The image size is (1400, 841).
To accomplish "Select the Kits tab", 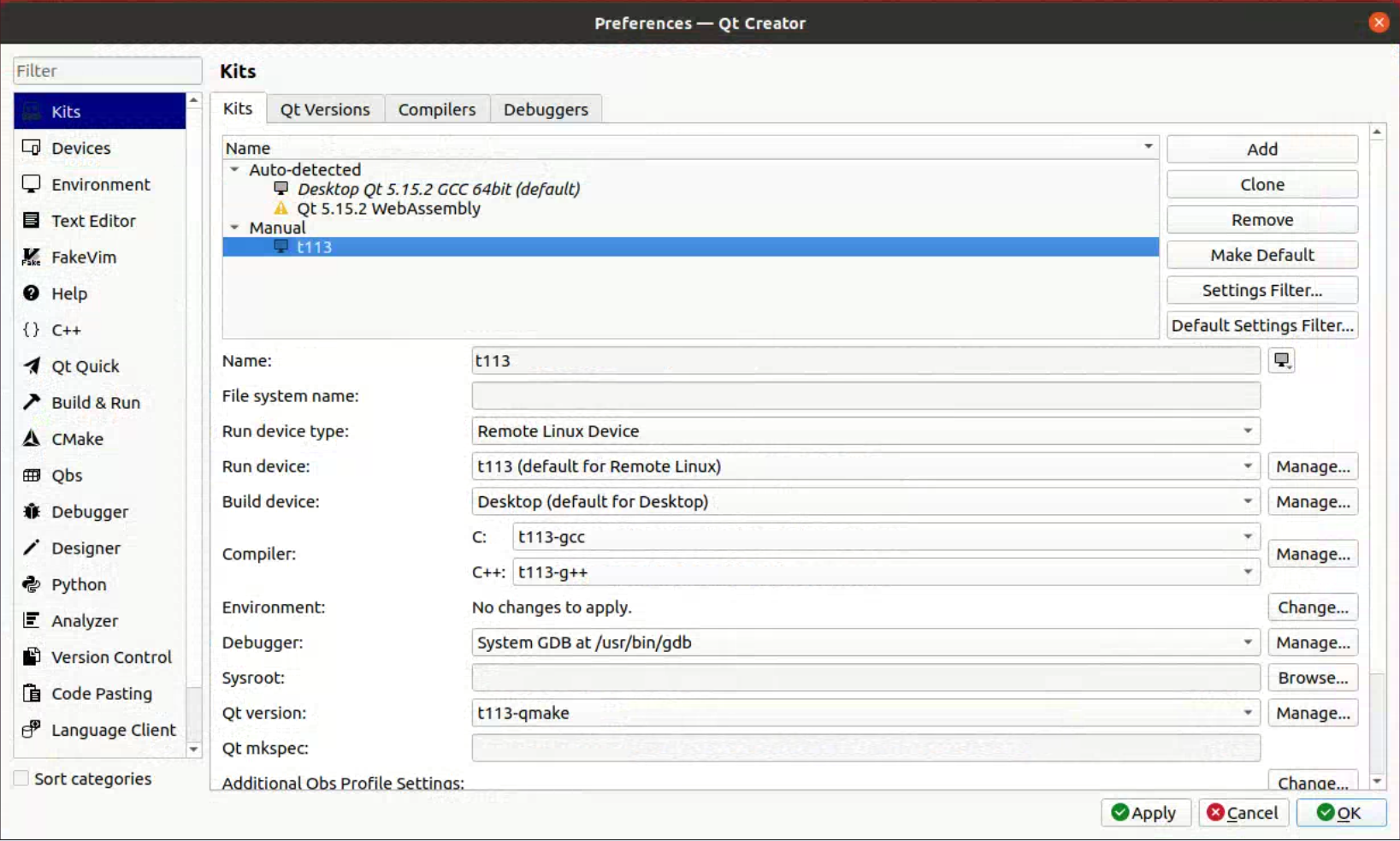I will (x=238, y=108).
